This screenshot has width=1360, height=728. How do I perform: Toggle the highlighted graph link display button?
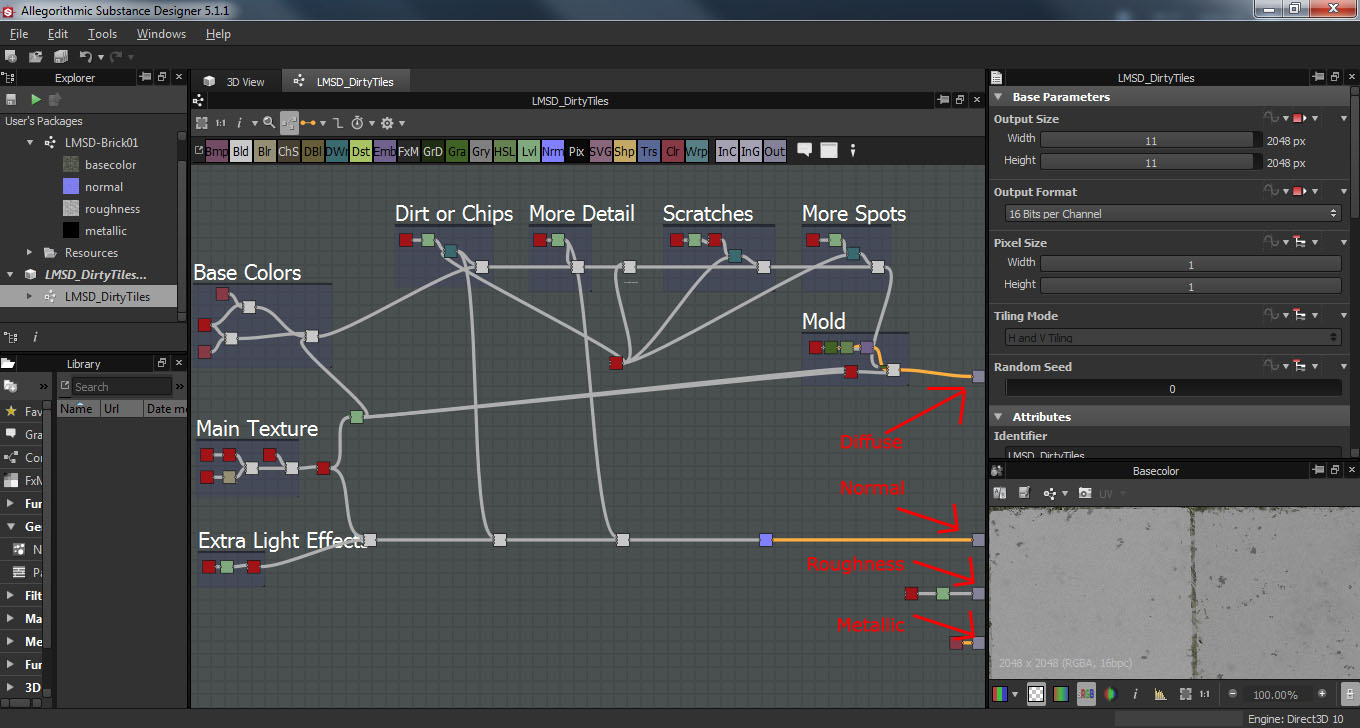coord(289,123)
